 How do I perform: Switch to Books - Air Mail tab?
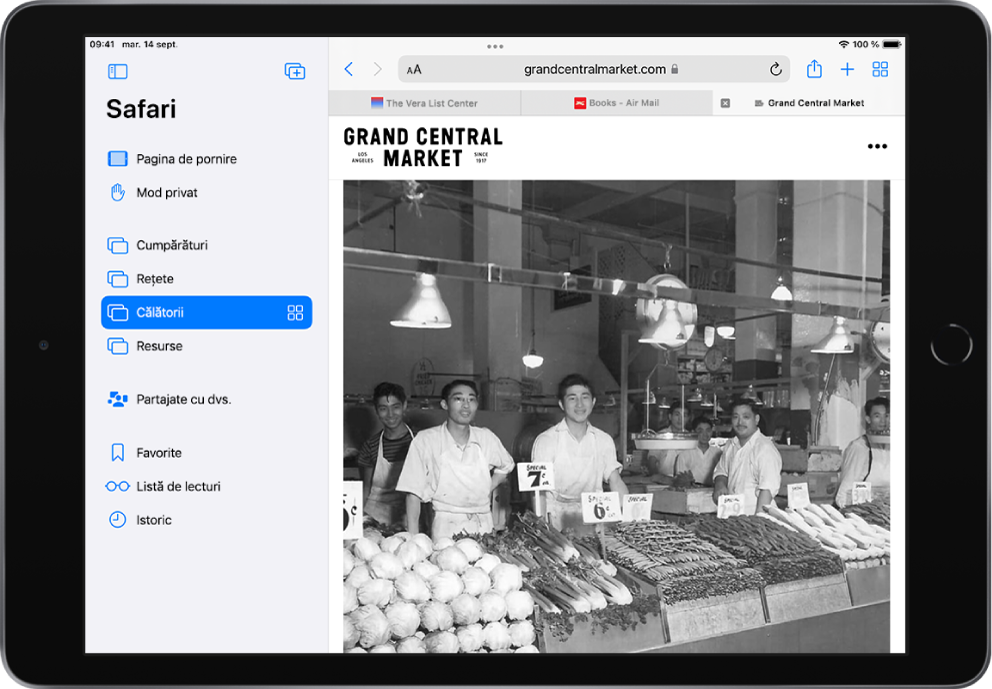pyautogui.click(x=617, y=103)
